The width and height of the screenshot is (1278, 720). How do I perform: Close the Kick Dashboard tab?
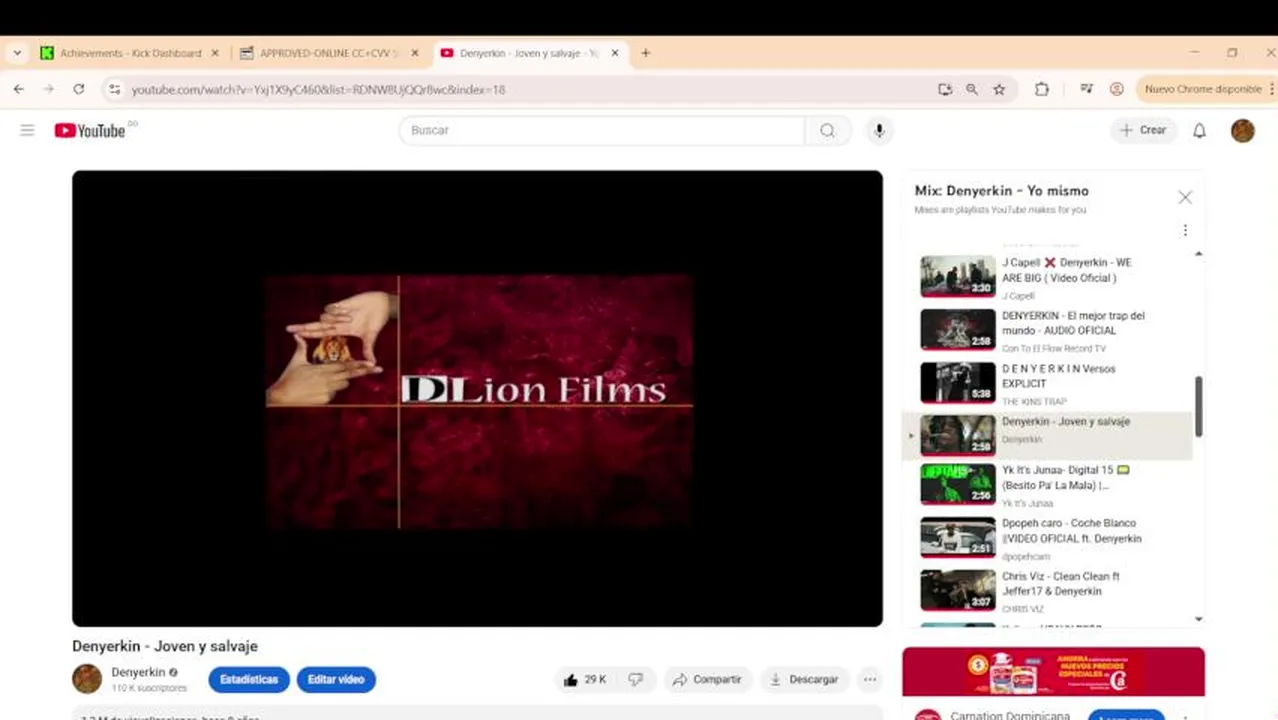click(x=215, y=53)
